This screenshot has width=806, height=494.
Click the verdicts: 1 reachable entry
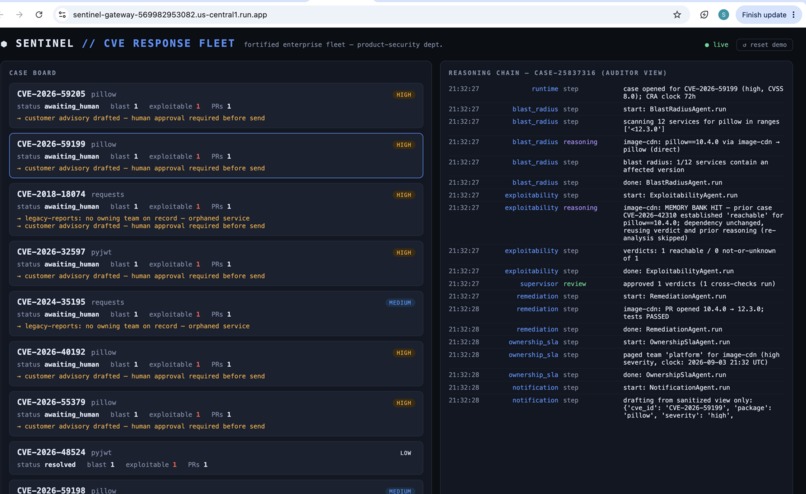[x=616, y=254]
